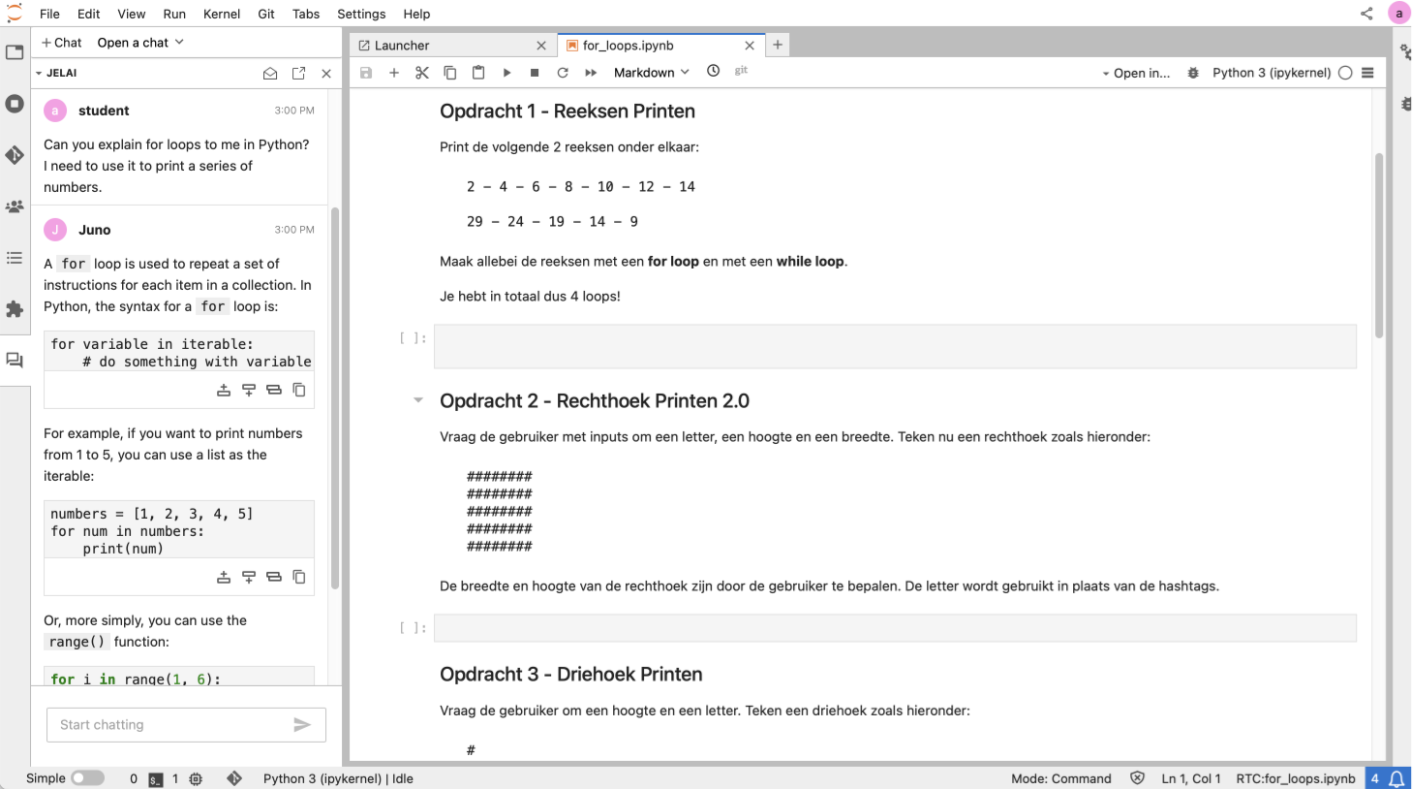Open the Debugger right sidebar panel
The width and height of the screenshot is (1414, 789).
pos(1405,103)
